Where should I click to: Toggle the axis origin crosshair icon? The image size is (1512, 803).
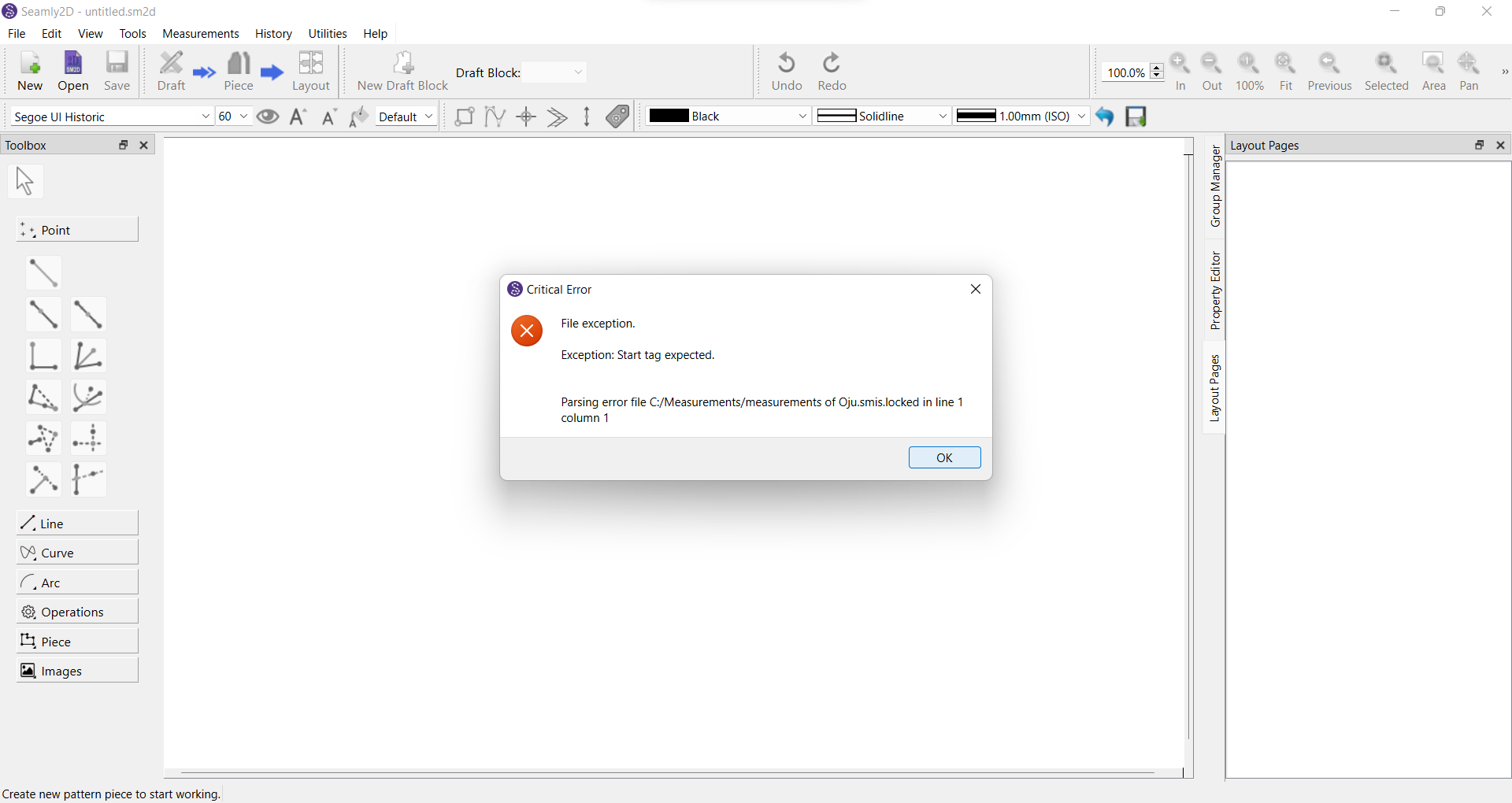coord(526,117)
